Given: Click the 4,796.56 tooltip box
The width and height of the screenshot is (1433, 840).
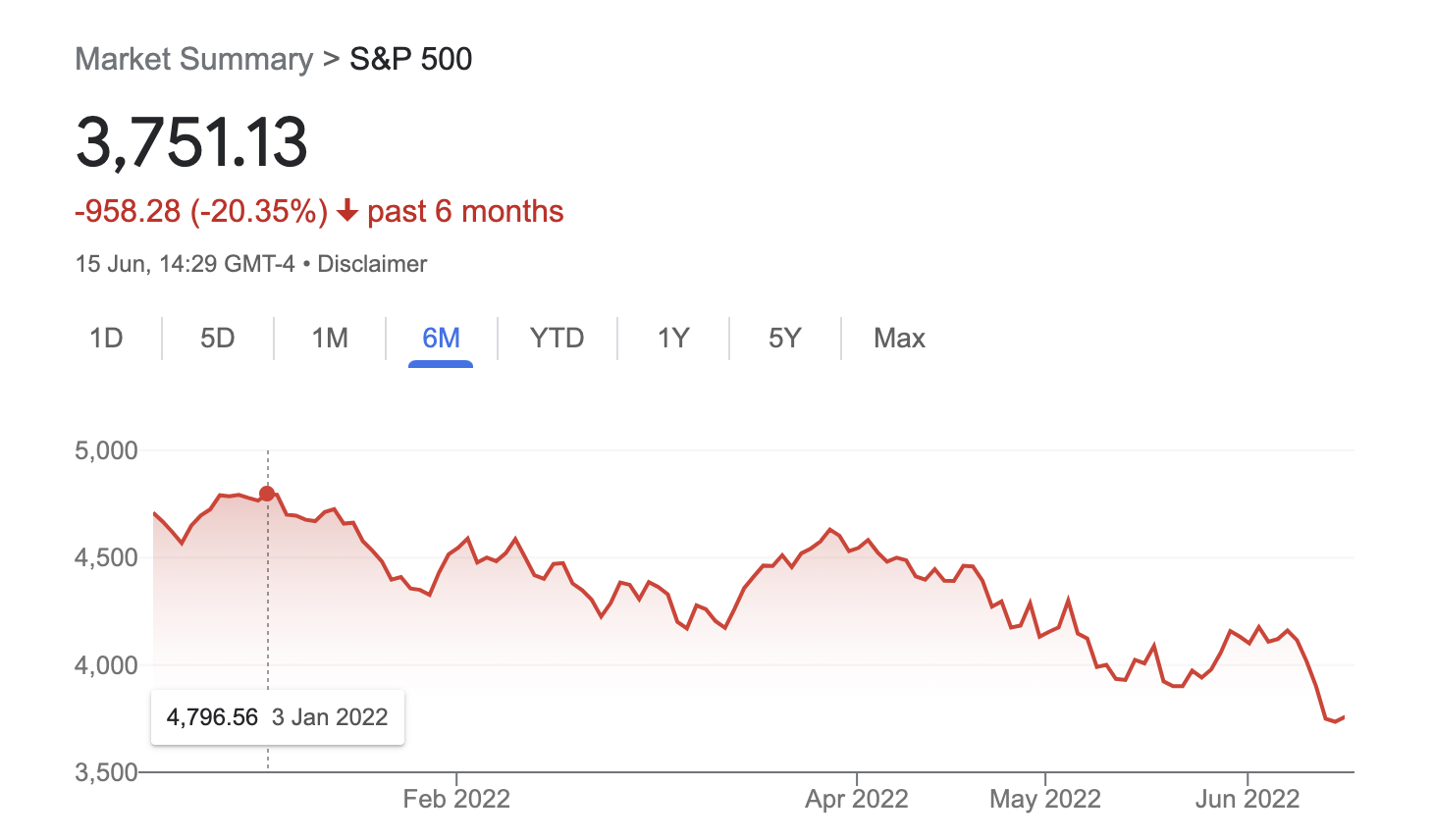Looking at the screenshot, I should pos(277,717).
